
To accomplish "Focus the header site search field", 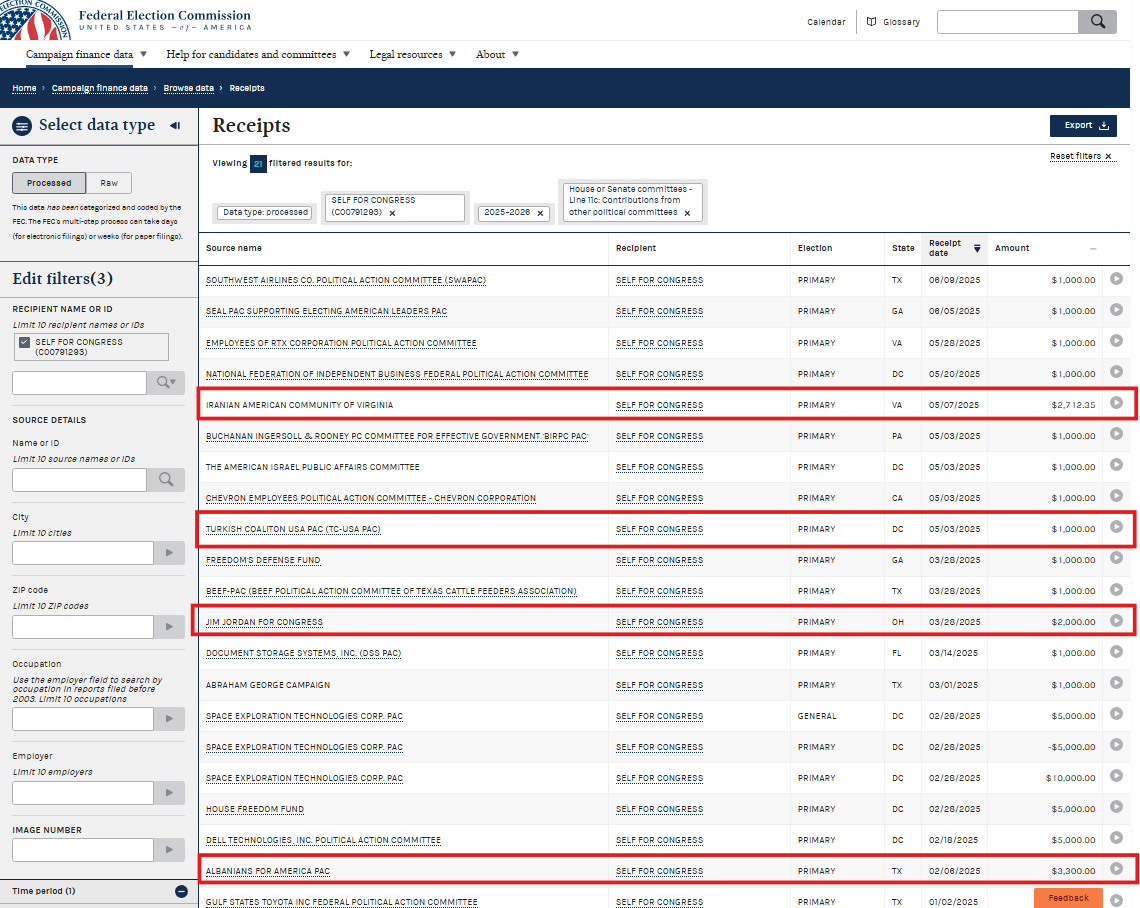I will (x=1008, y=22).
